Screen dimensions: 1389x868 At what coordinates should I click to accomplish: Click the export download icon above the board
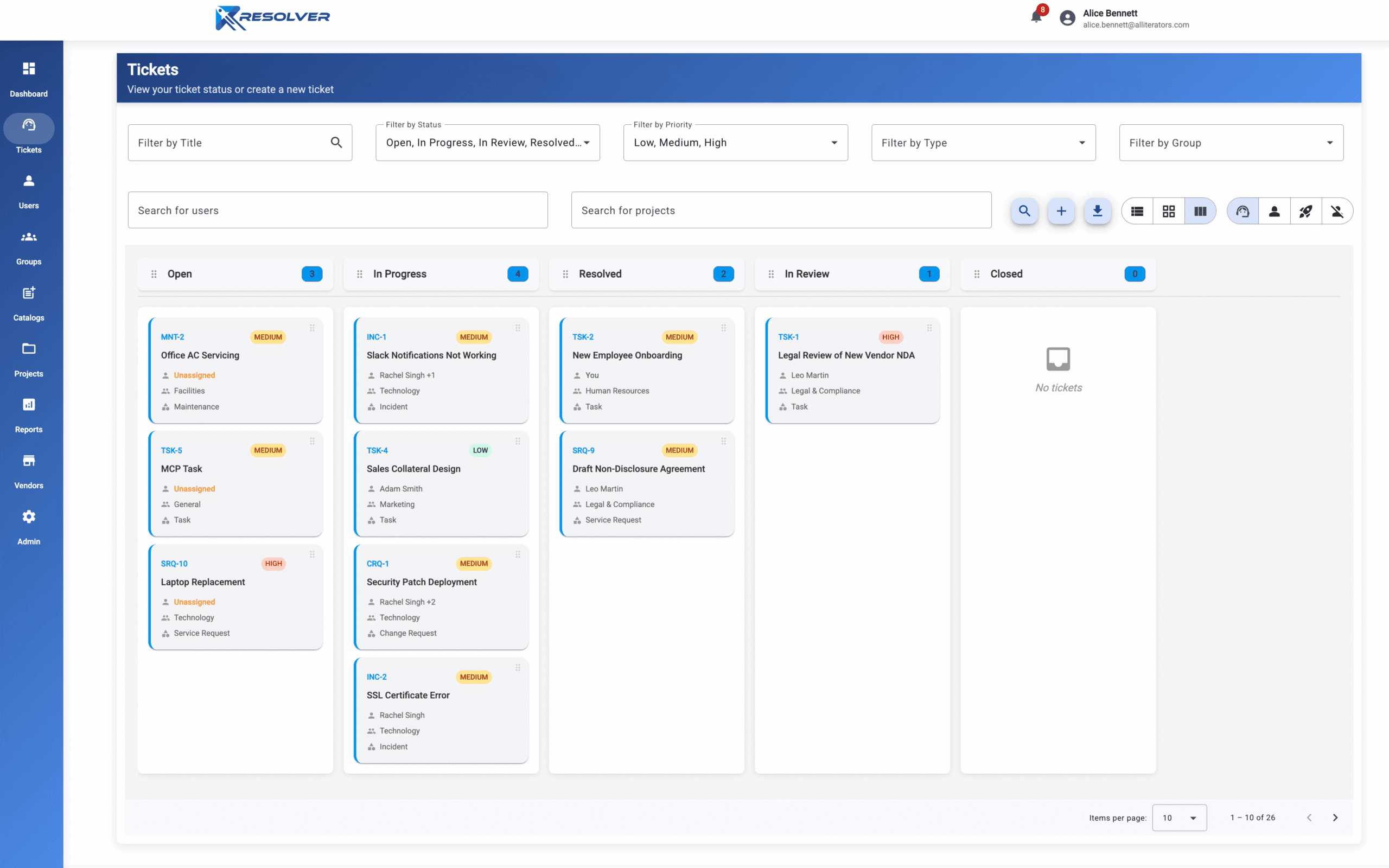1098,210
